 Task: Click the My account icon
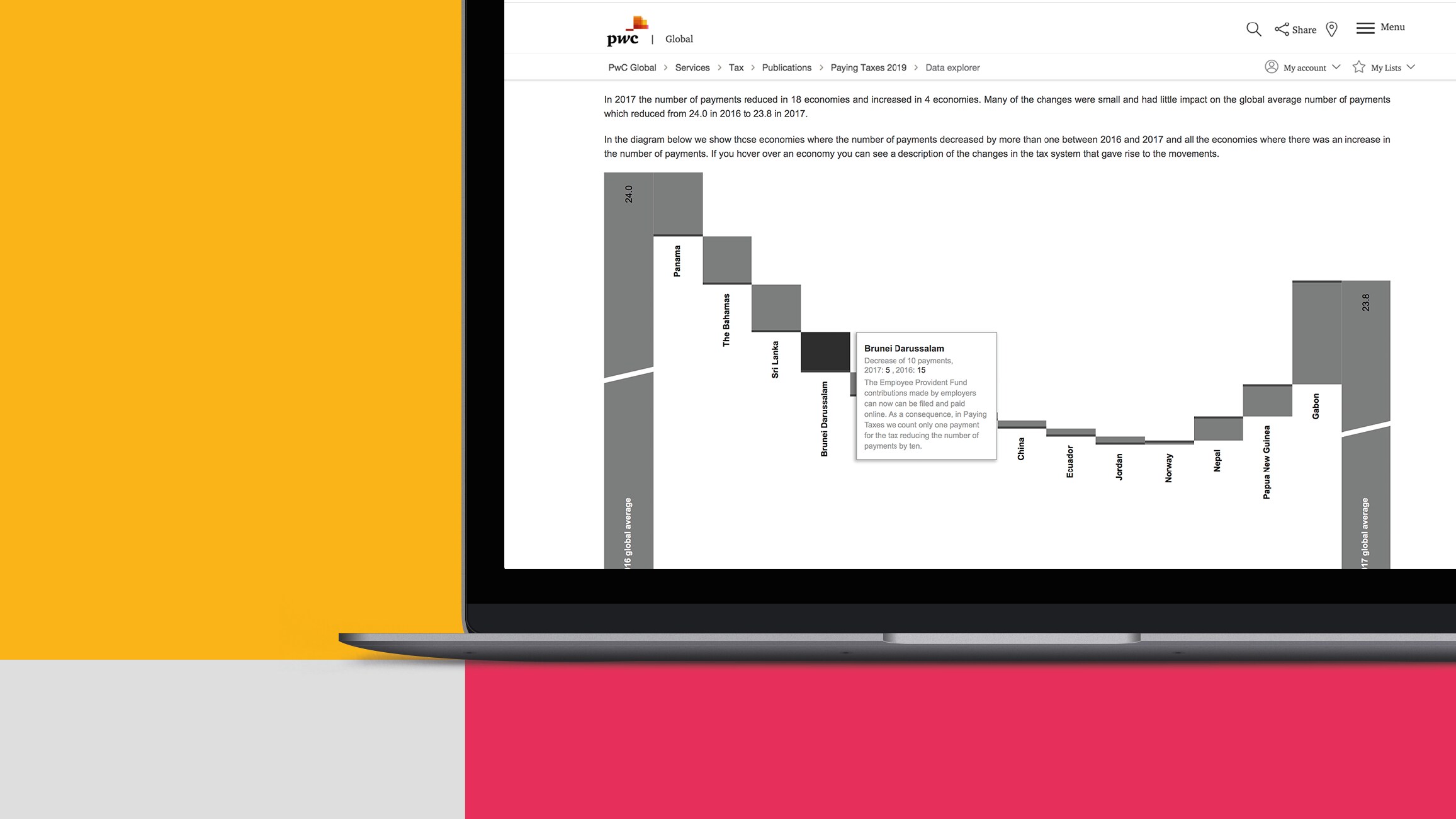[1271, 67]
